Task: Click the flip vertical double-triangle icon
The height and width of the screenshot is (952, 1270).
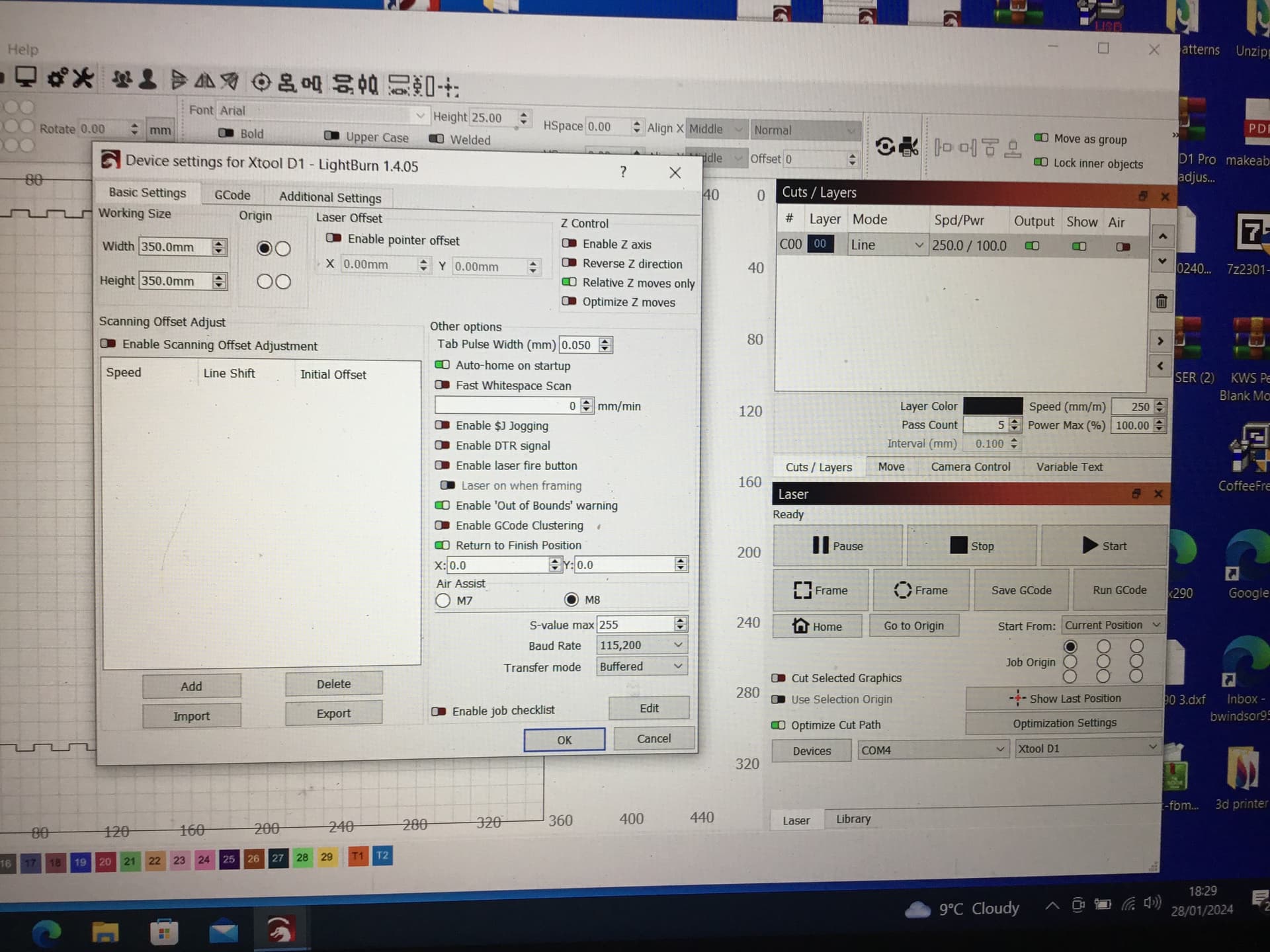Action: pos(204,81)
